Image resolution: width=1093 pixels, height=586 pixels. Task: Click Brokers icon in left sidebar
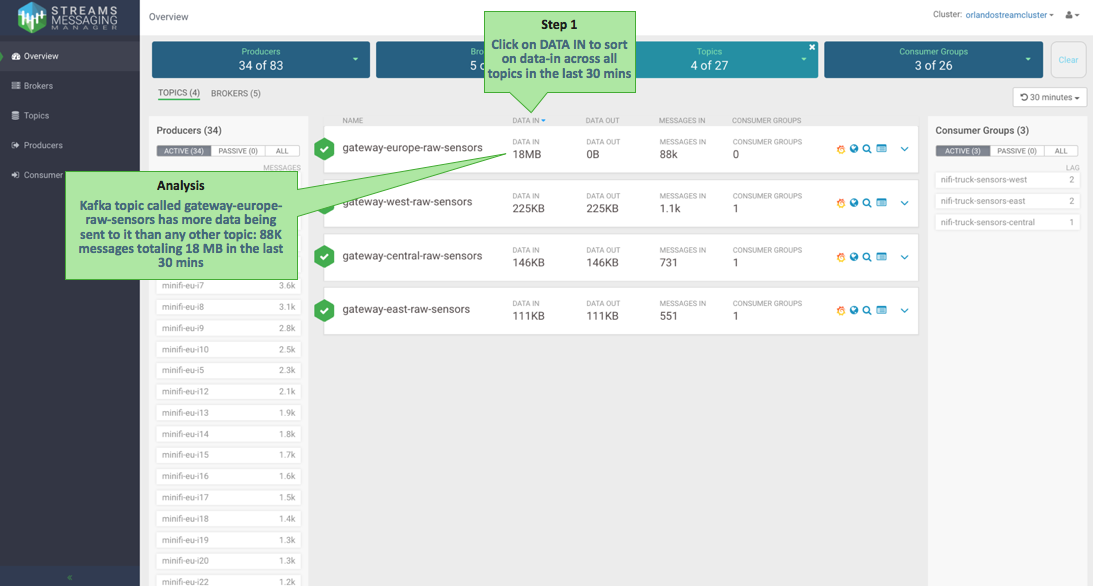point(16,86)
